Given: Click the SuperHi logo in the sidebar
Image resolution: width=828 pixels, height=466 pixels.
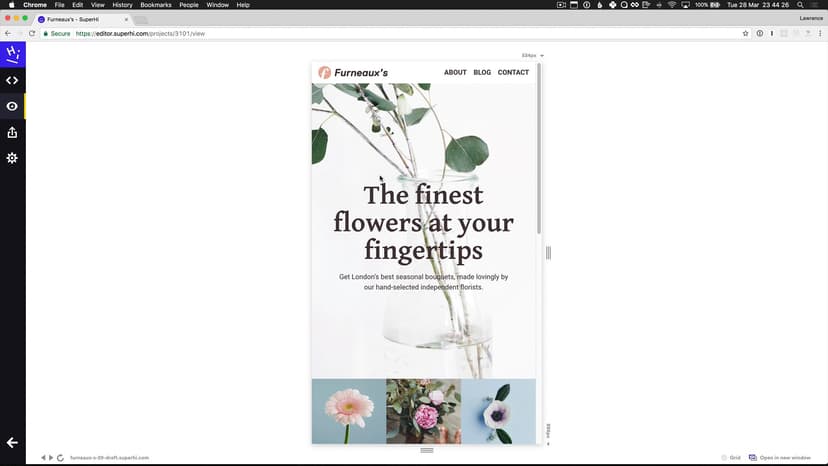Looking at the screenshot, I should [x=12, y=54].
